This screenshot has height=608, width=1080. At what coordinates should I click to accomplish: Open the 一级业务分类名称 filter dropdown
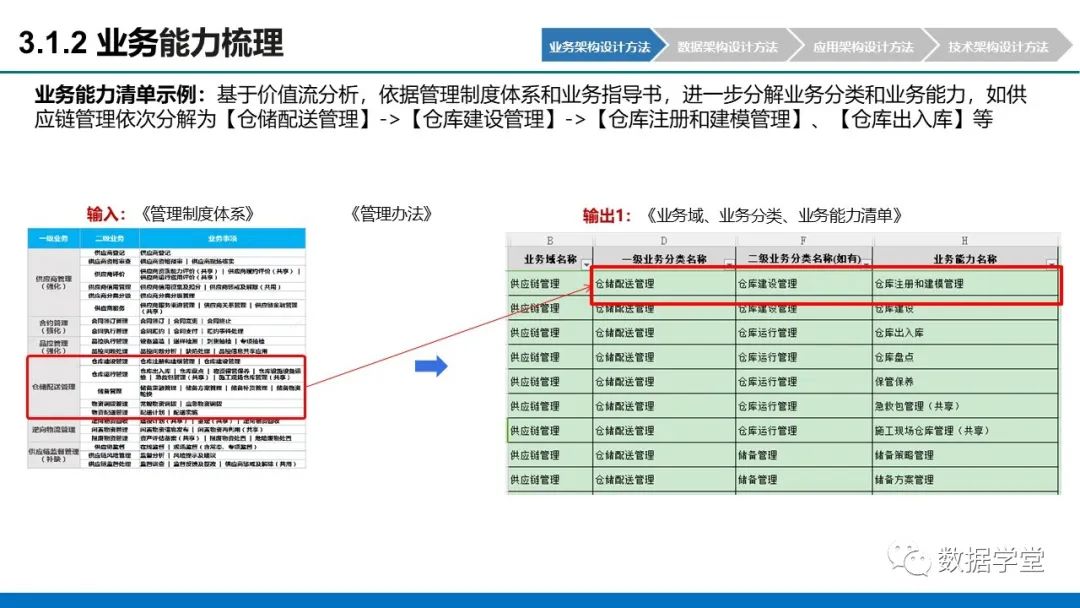point(728,263)
